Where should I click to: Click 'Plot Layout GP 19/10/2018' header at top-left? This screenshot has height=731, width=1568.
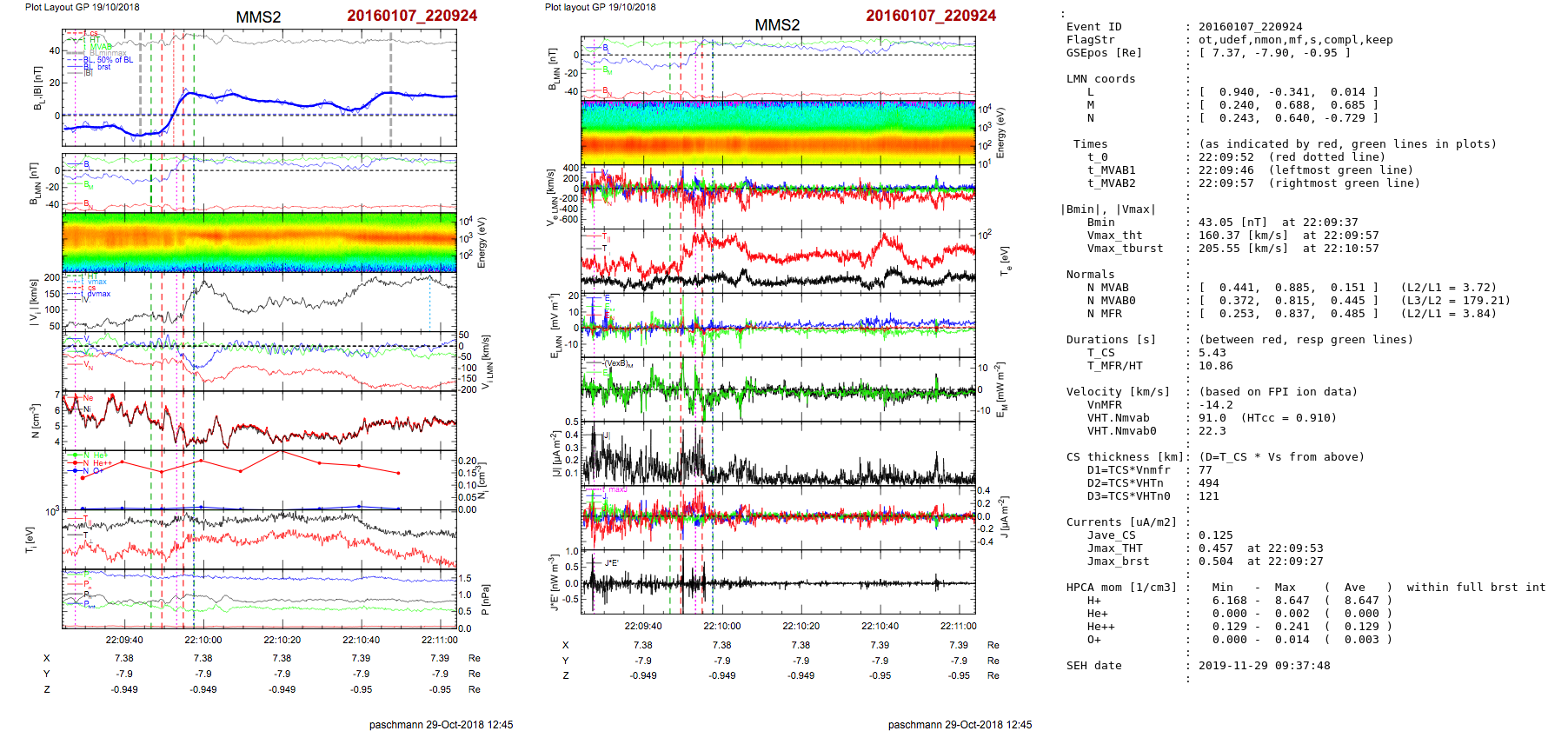tap(82, 7)
